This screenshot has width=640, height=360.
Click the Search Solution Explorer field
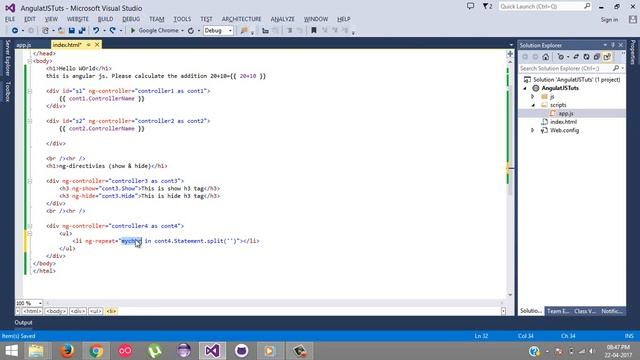coord(571,68)
